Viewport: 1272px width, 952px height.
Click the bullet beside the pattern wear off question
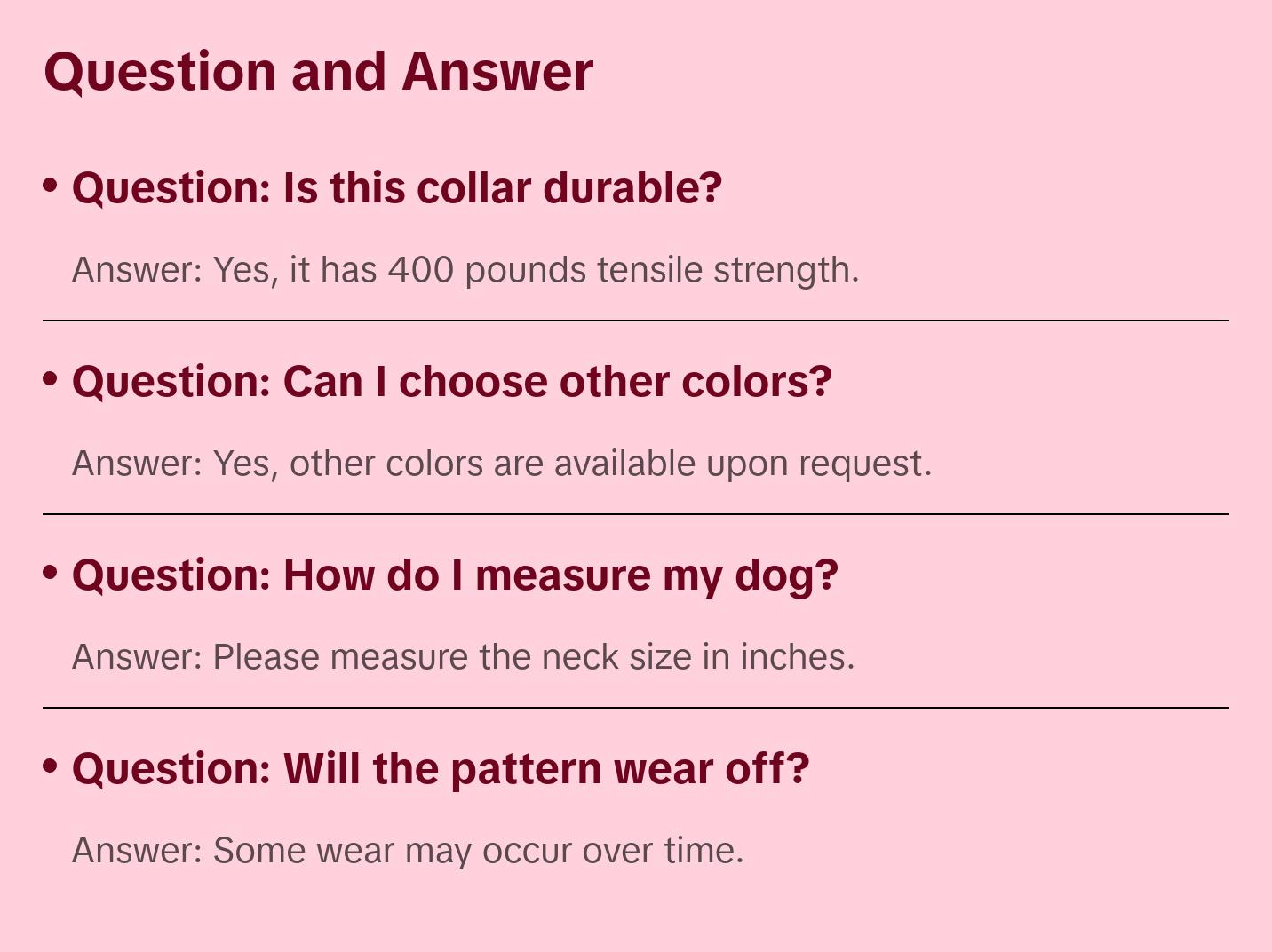pyautogui.click(x=51, y=766)
